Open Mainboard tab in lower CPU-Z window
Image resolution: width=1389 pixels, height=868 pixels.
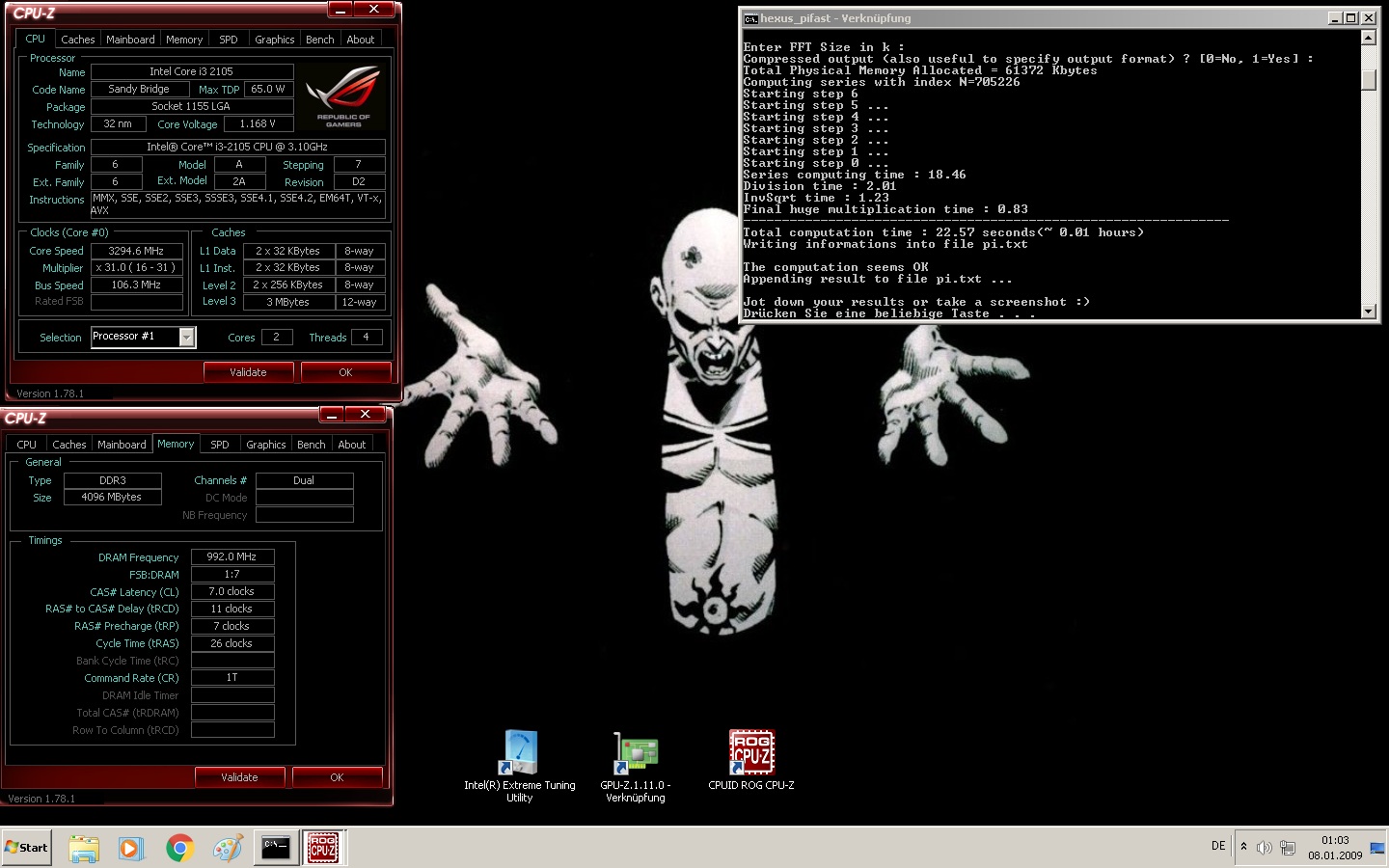(x=122, y=445)
